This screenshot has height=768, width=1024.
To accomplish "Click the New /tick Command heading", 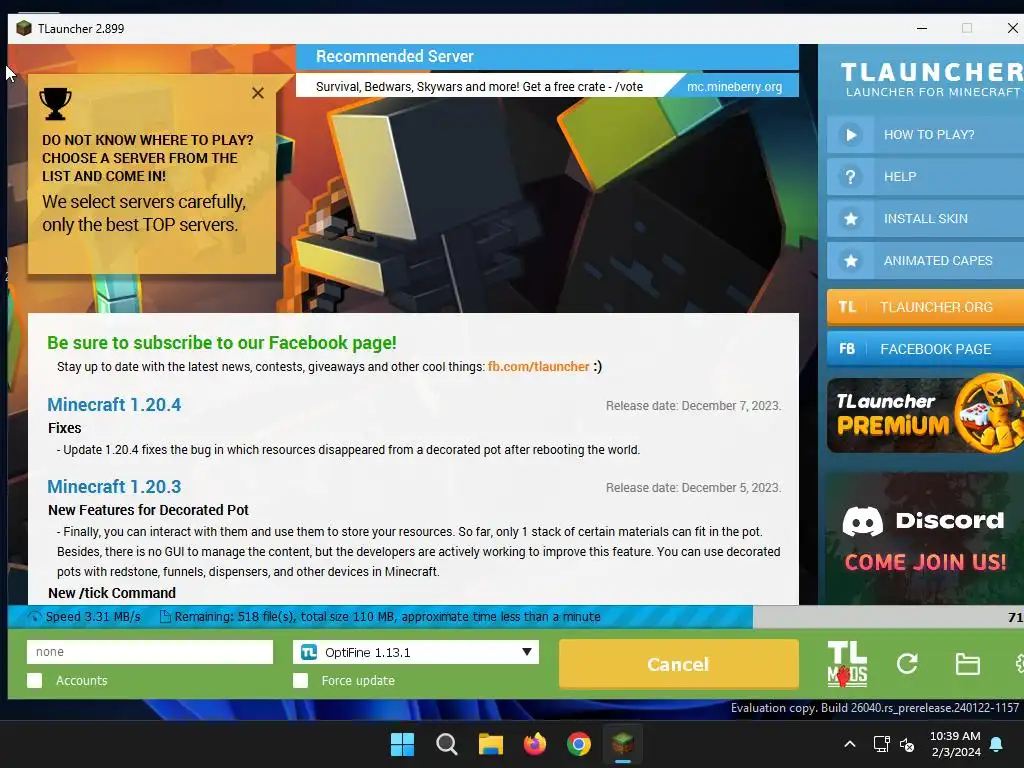I will click(x=112, y=593).
